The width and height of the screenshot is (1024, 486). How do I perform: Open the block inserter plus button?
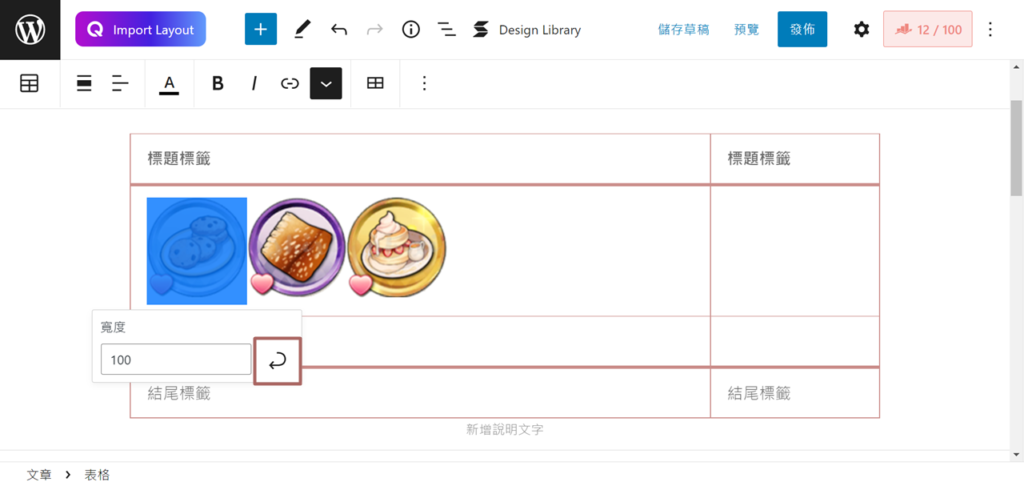(261, 29)
